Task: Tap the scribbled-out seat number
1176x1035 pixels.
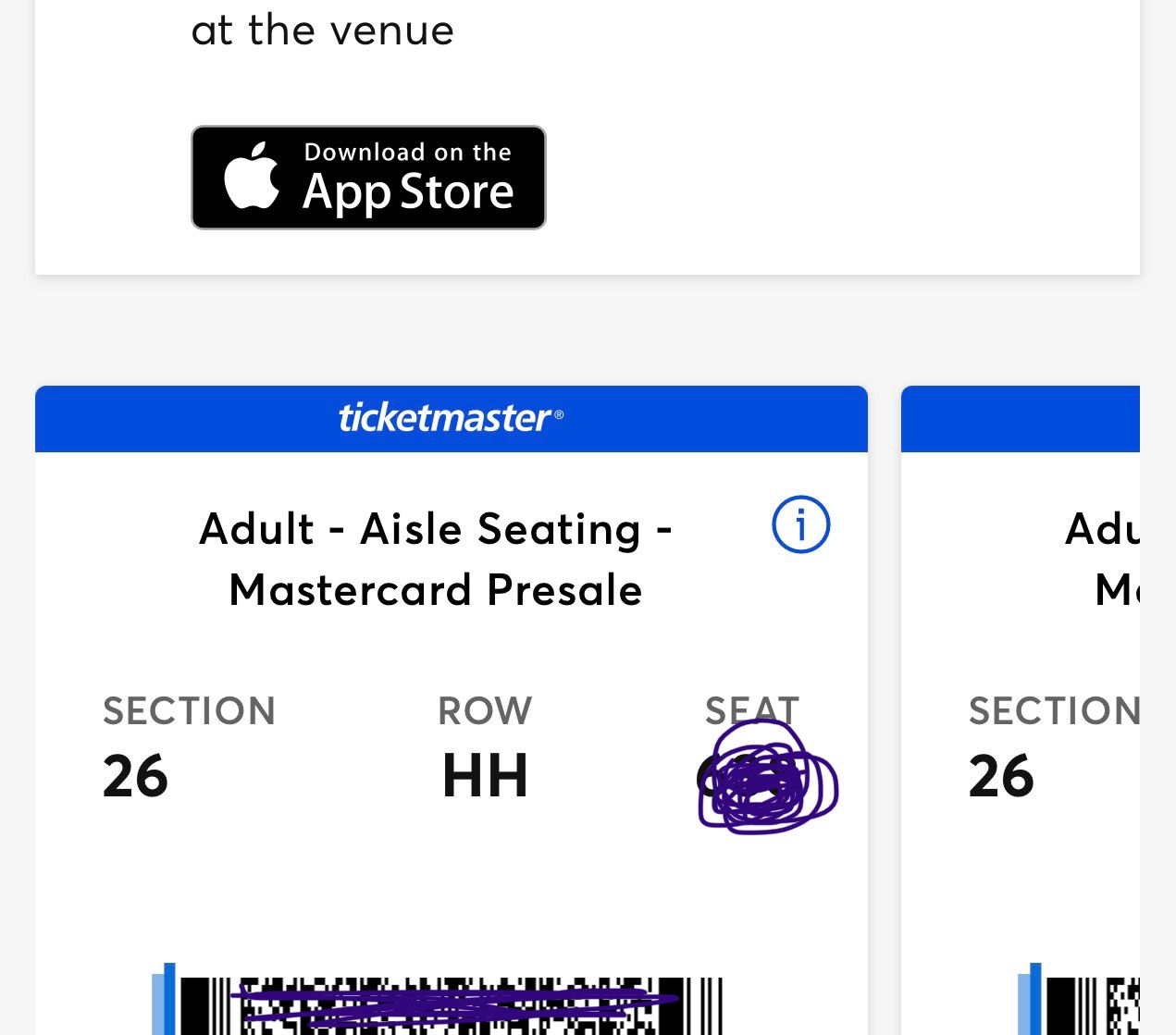Action: click(766, 779)
